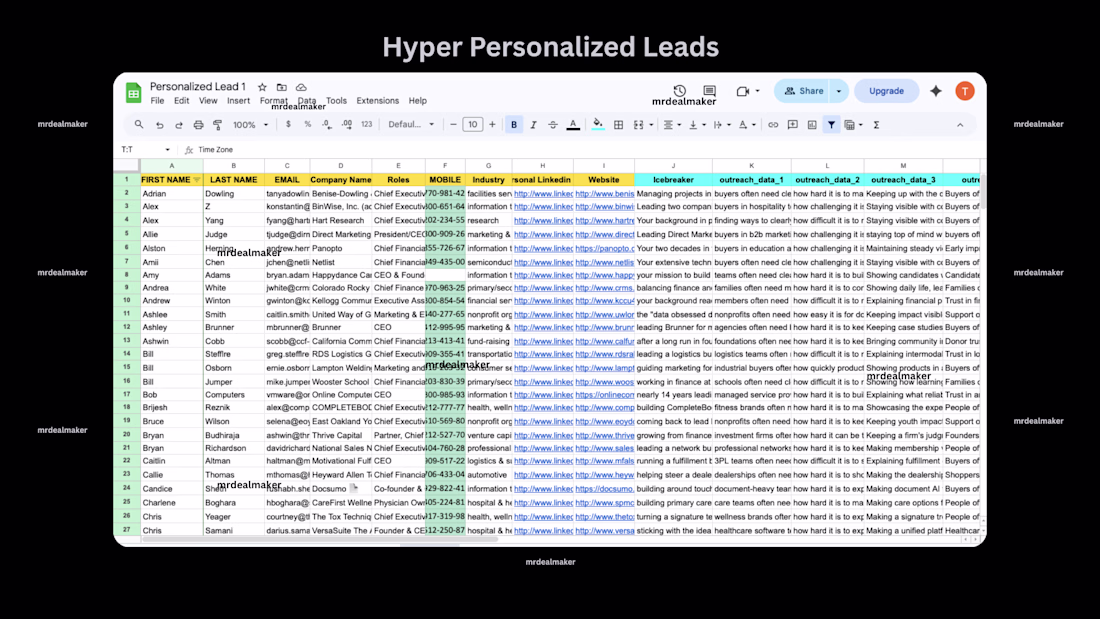Open the Gemini sparkle assistant
Image resolution: width=1100 pixels, height=619 pixels.
[936, 91]
